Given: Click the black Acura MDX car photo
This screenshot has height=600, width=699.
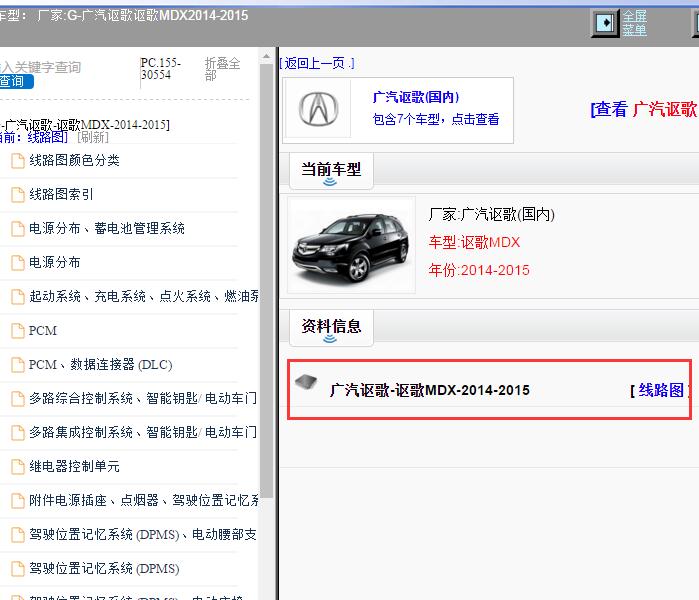Looking at the screenshot, I should pyautogui.click(x=351, y=245).
